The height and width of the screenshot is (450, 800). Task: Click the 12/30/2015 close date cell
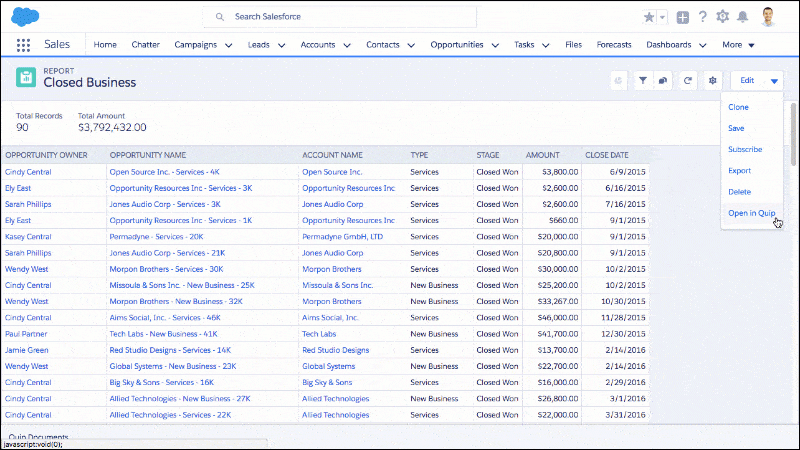(623, 334)
